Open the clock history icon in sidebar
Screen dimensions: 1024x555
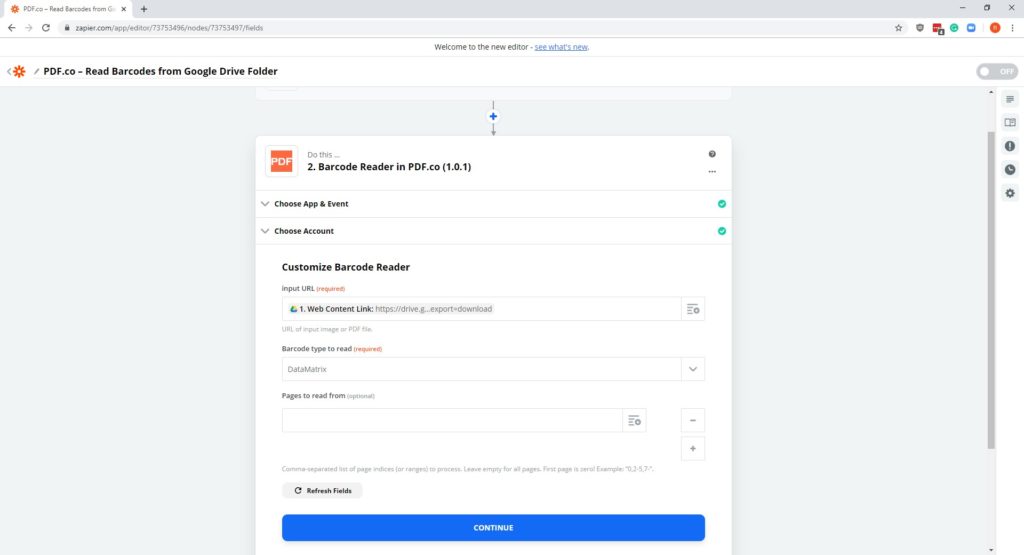[1010, 170]
